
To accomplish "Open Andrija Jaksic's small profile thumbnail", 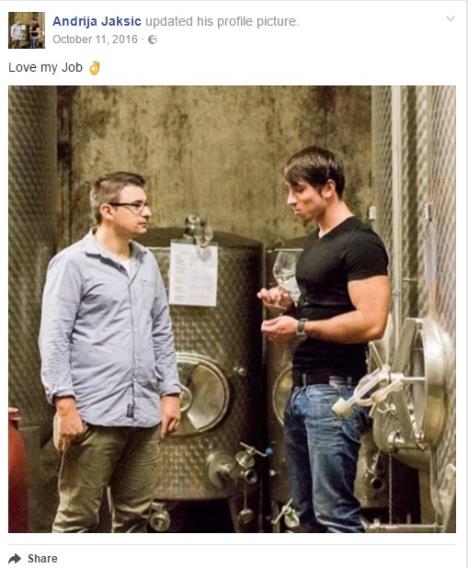I will click(x=26, y=30).
